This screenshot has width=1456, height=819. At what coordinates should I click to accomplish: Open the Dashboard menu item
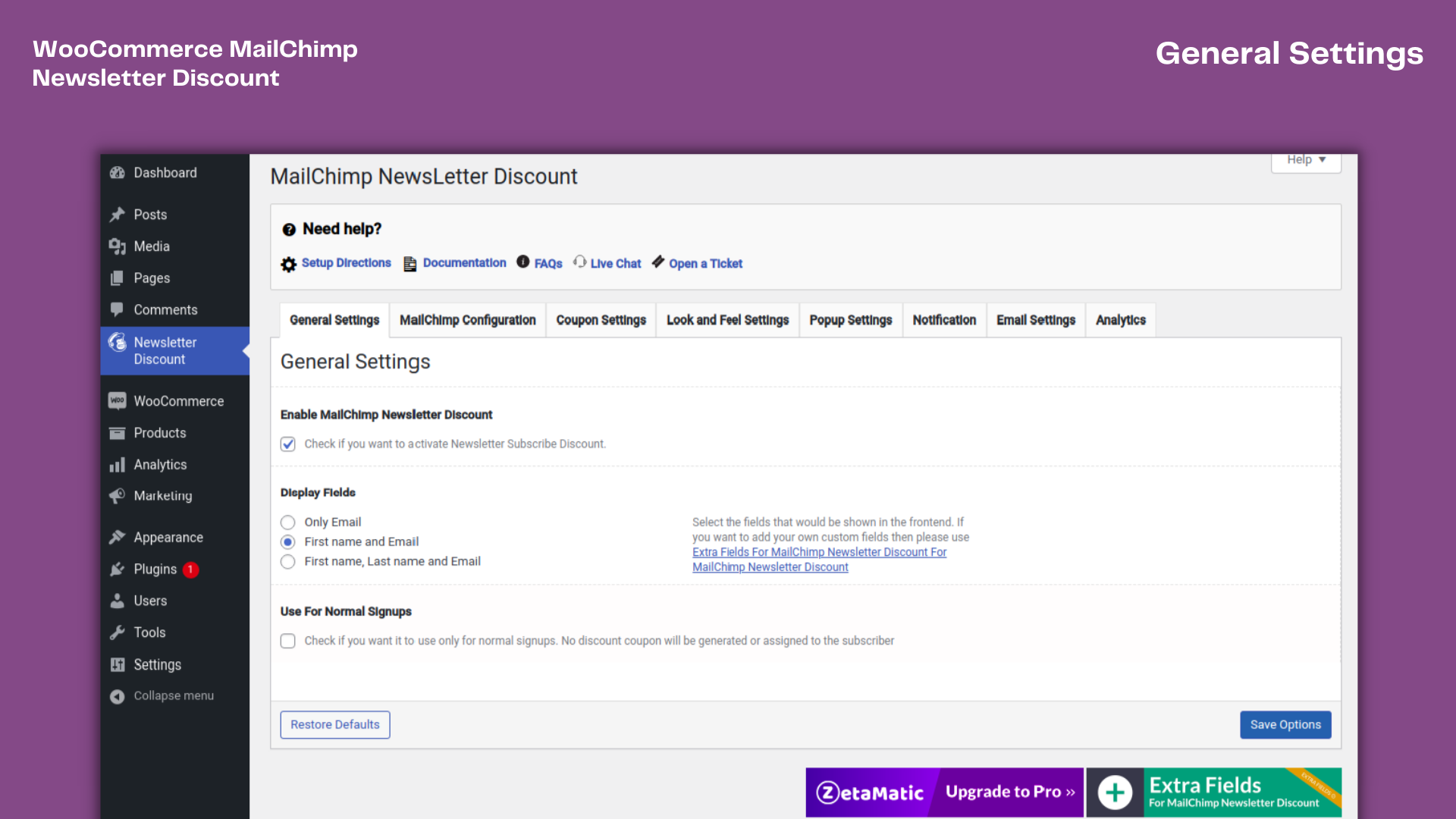pos(175,173)
